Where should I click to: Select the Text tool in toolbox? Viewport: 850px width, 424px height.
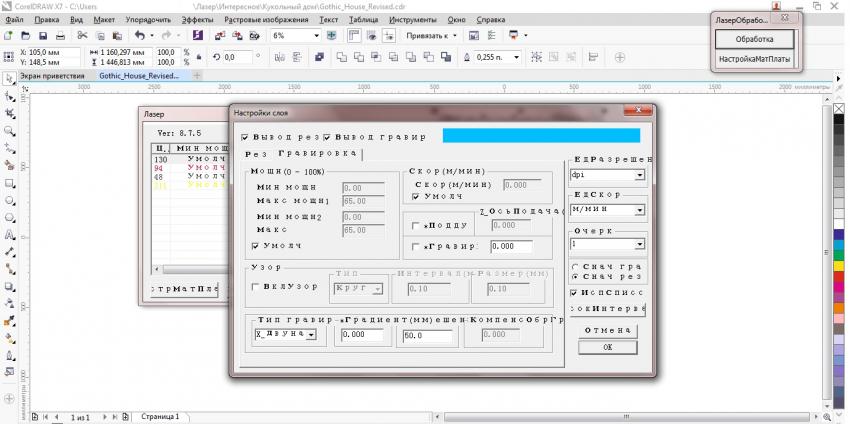[10, 235]
